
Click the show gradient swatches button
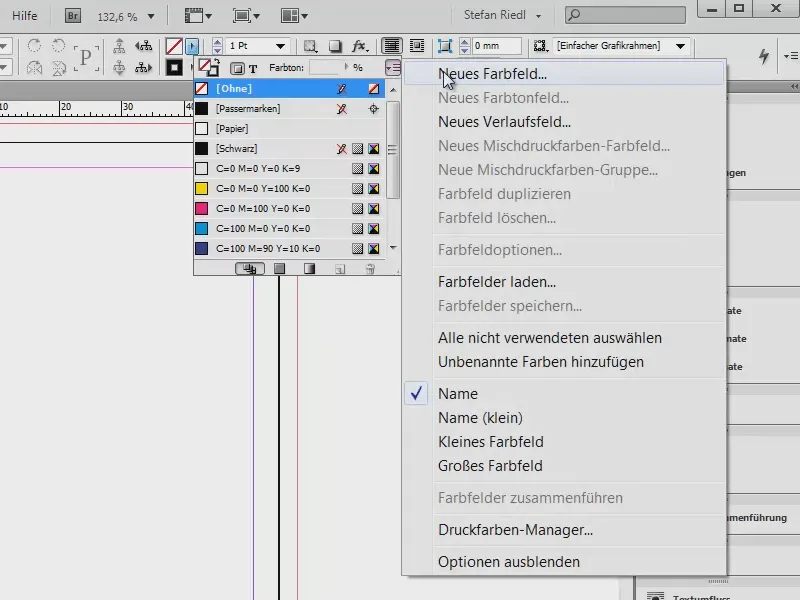310,268
